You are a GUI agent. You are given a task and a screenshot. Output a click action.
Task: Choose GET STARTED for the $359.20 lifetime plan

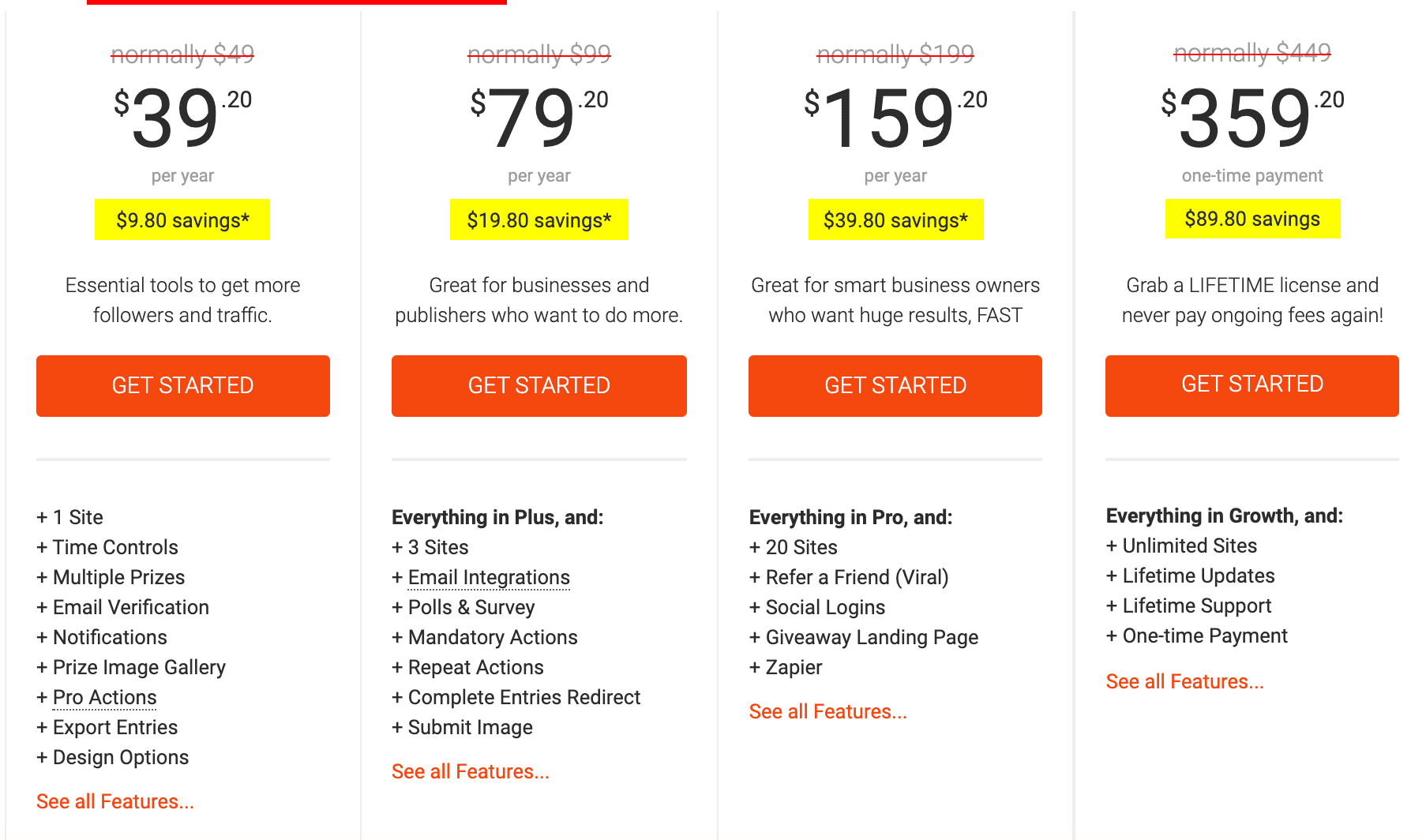click(1252, 384)
